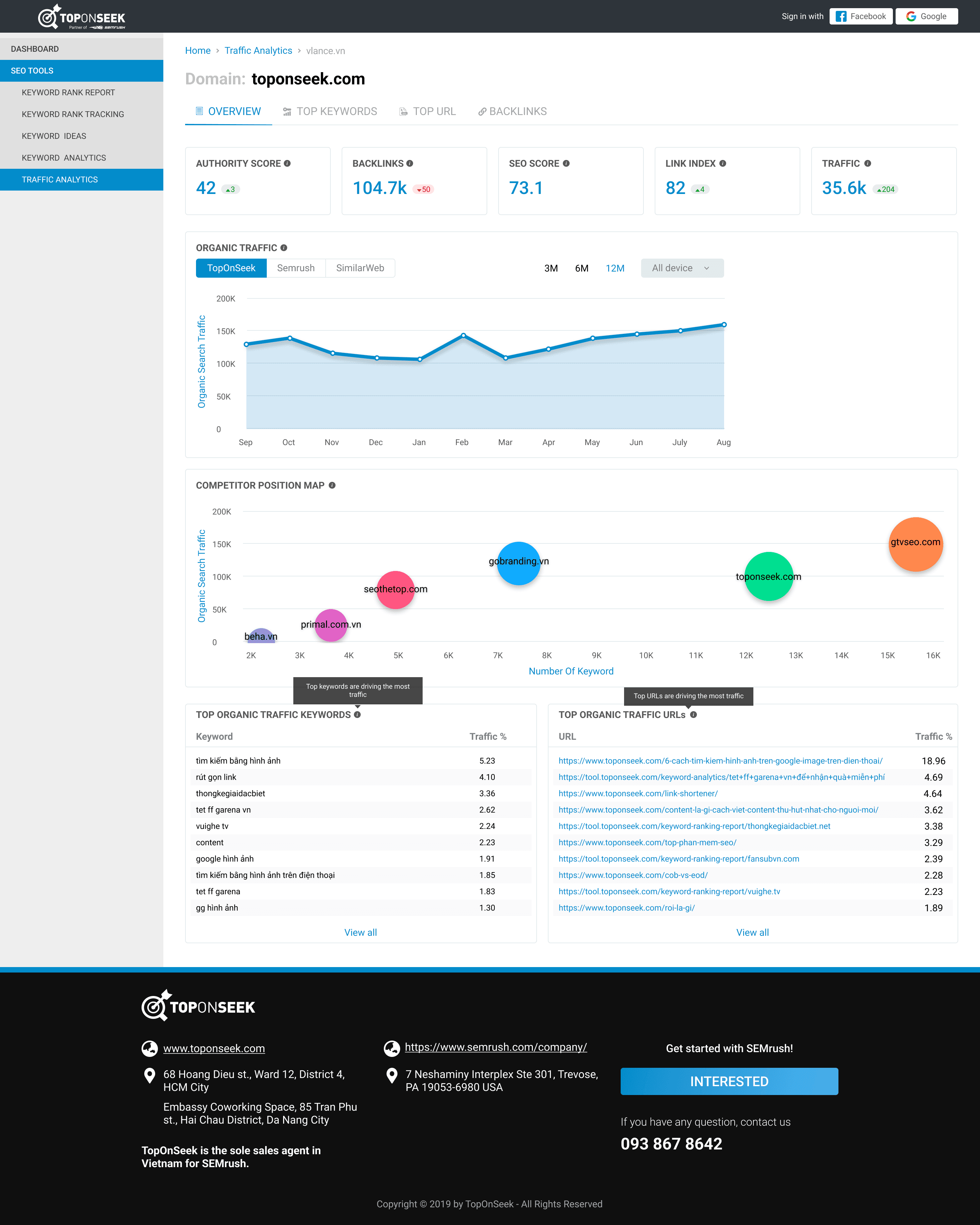Click SEO Score info icon
This screenshot has width=980, height=1225.
click(x=567, y=164)
